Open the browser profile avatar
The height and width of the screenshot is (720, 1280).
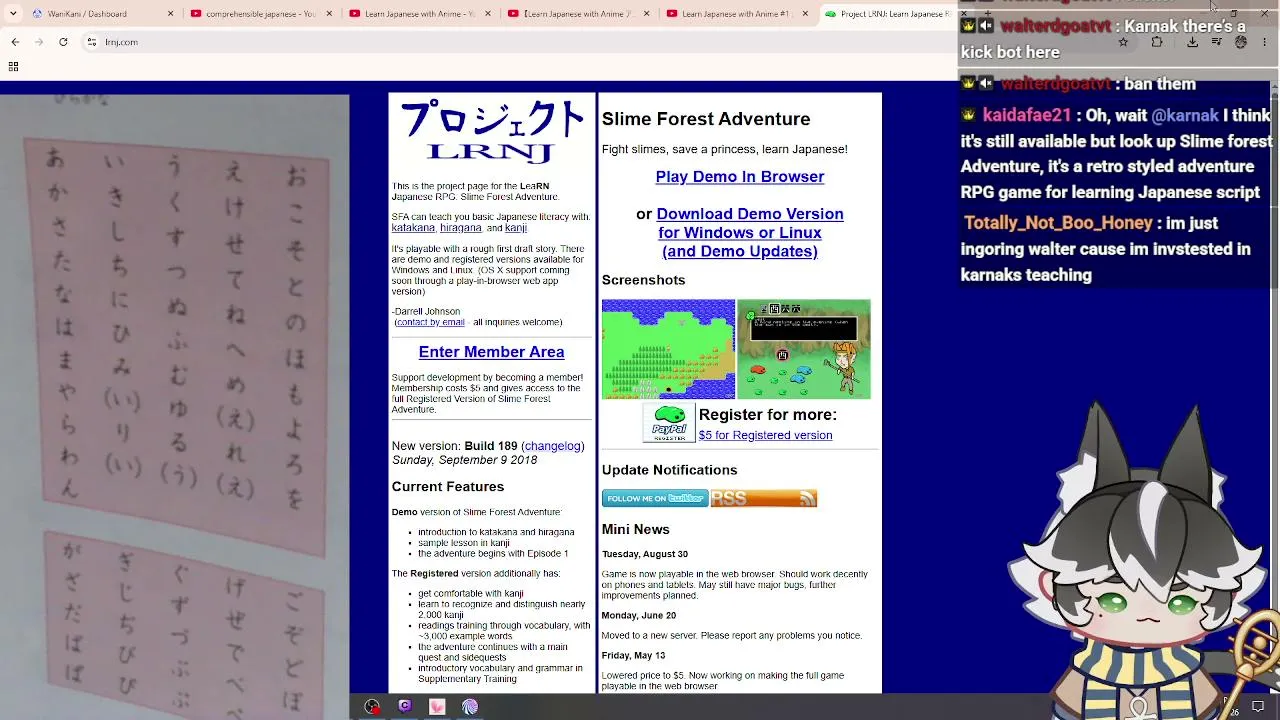point(1241,42)
